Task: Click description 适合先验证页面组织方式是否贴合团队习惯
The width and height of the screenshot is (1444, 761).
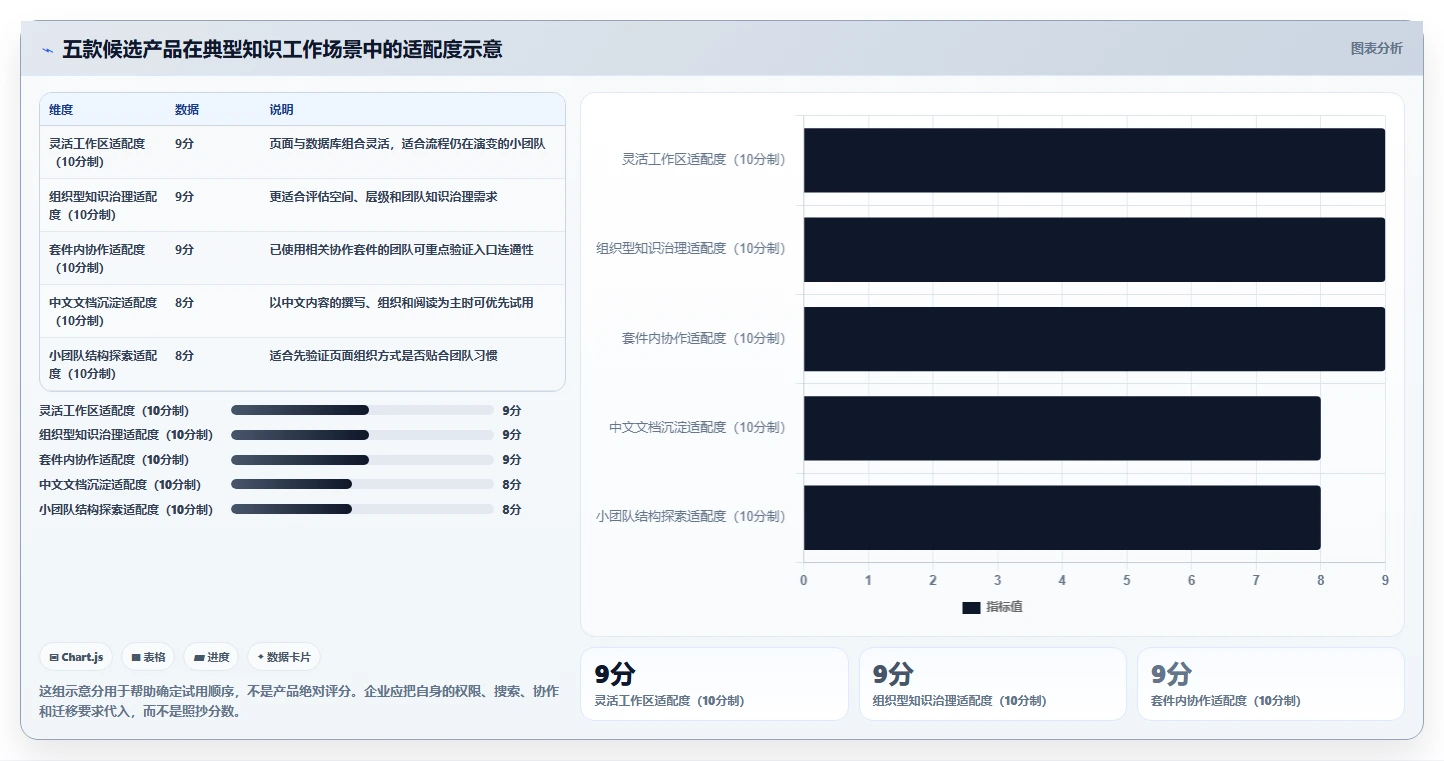Action: pyautogui.click(x=383, y=356)
